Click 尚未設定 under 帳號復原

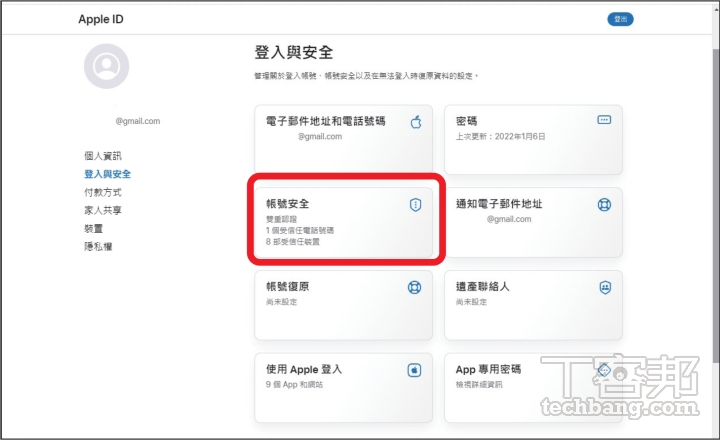[281, 302]
